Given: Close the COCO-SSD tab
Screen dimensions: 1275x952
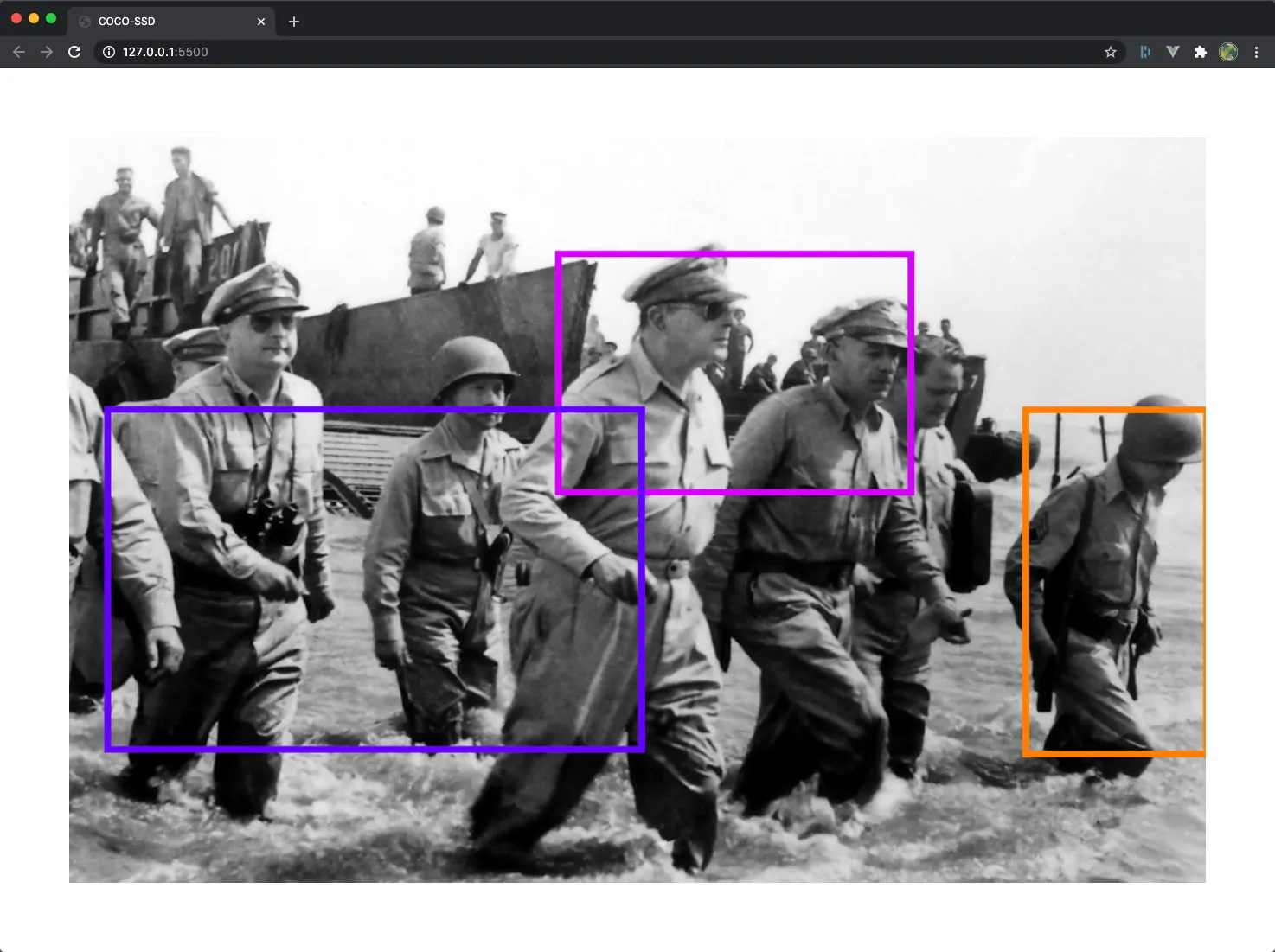Looking at the screenshot, I should (261, 21).
